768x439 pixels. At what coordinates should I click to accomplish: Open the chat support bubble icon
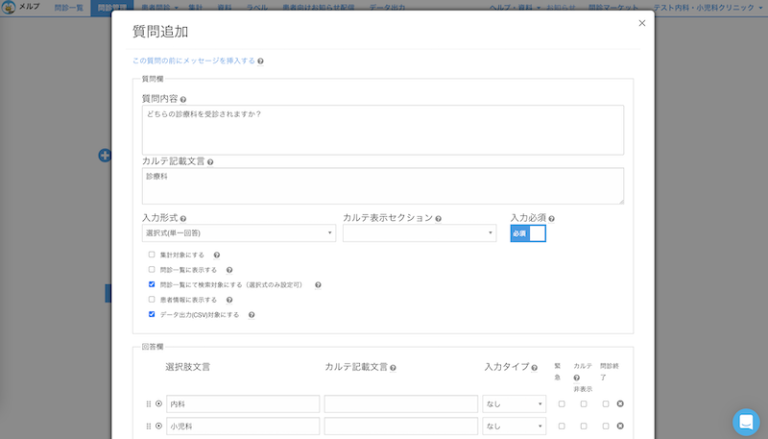(745, 421)
